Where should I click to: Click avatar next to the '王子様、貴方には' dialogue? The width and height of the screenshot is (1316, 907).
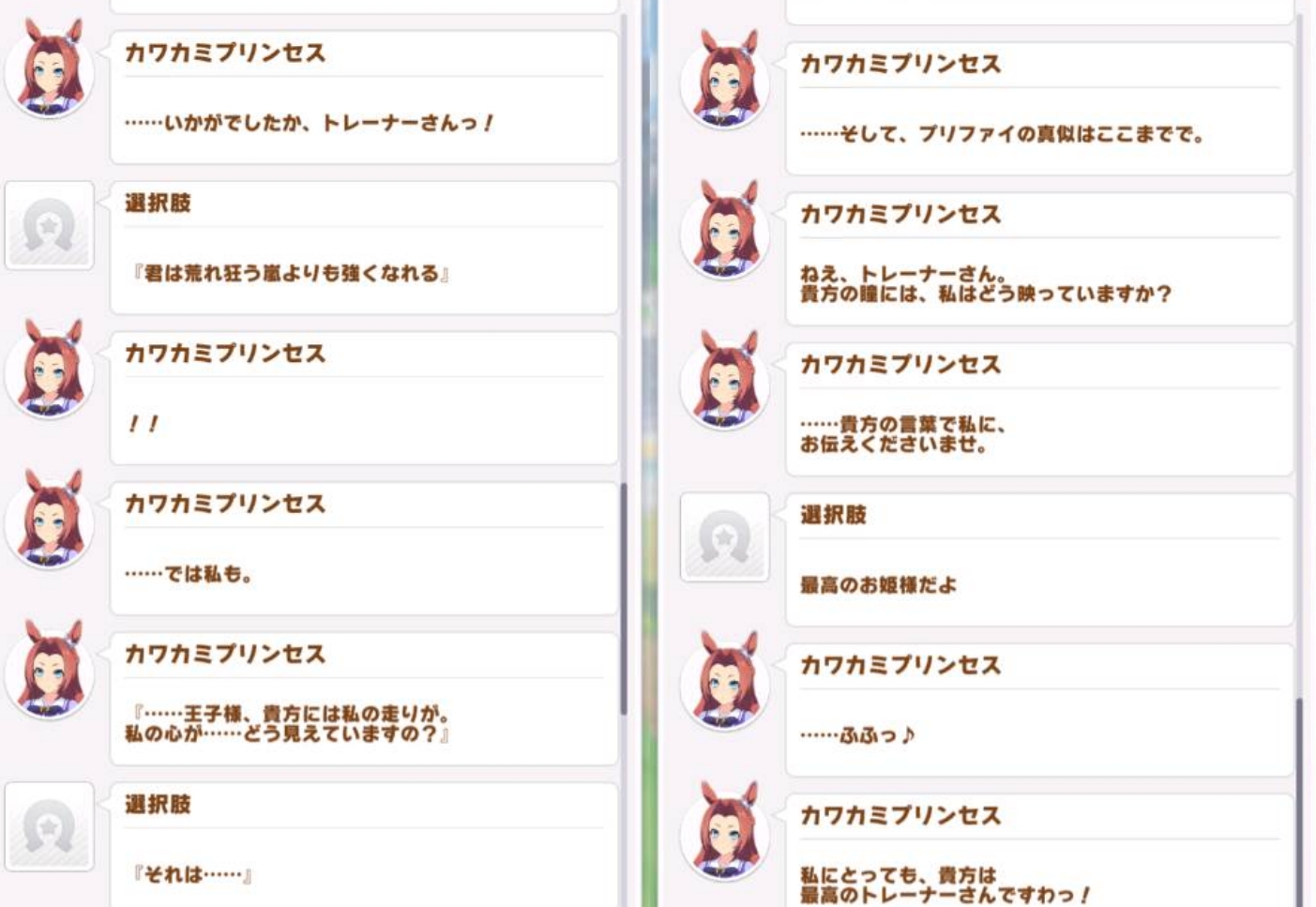[50, 673]
